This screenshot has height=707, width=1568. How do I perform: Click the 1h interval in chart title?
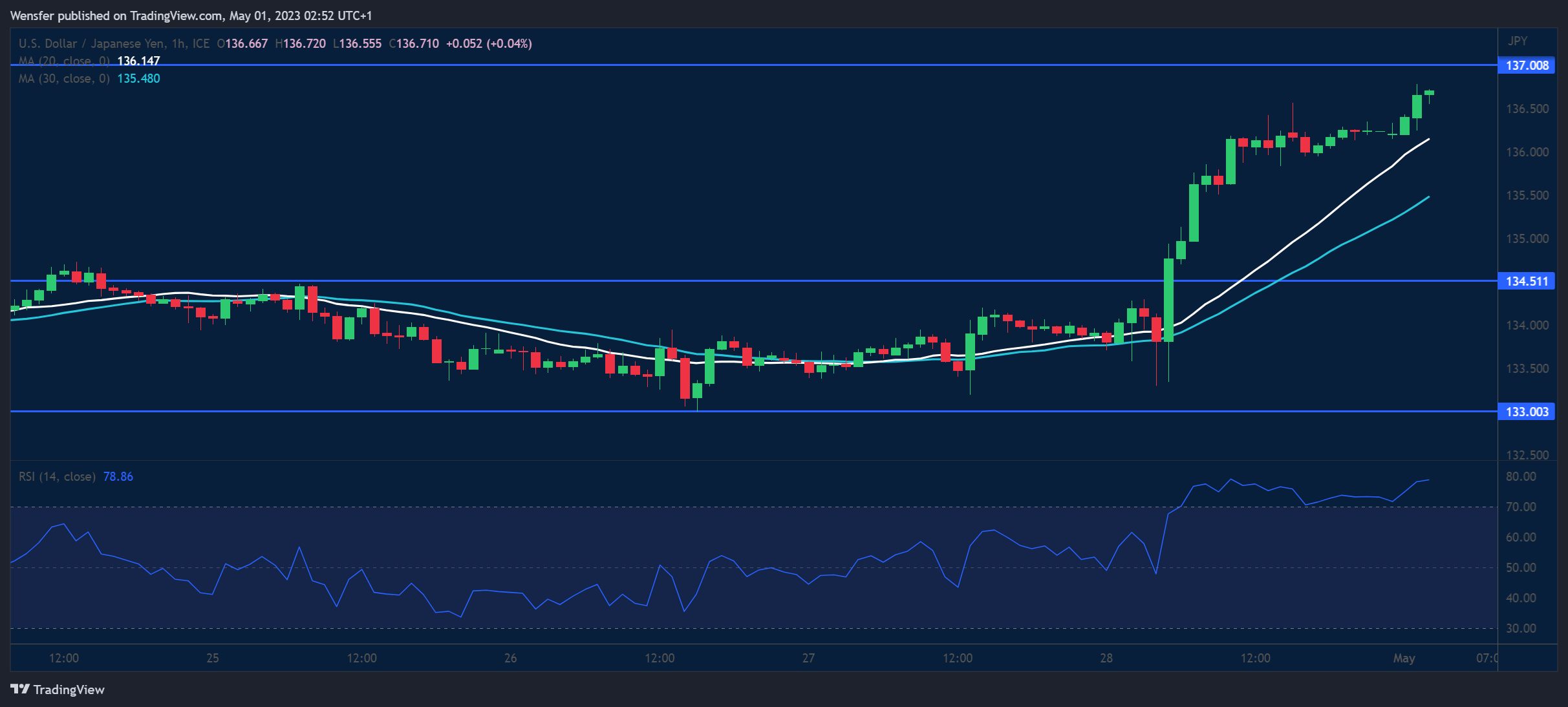(x=178, y=43)
